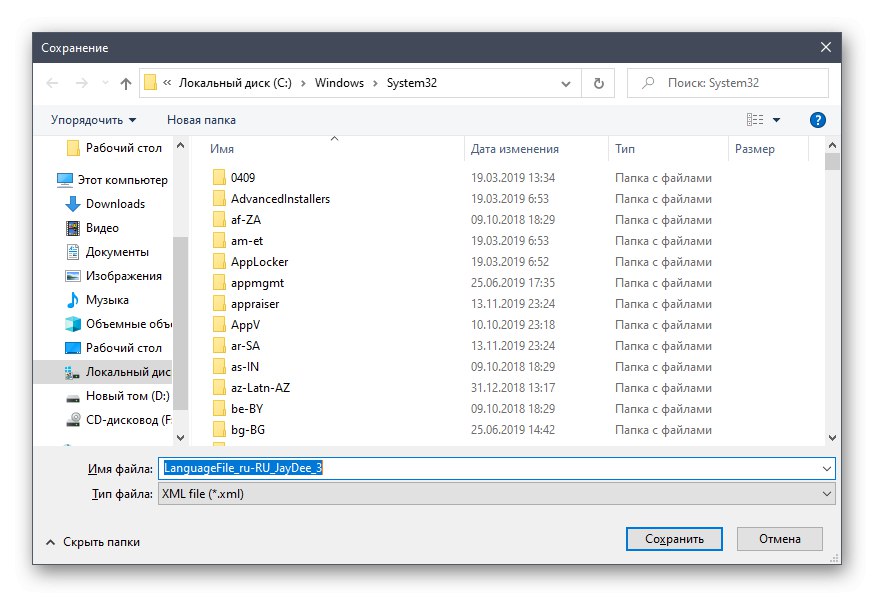Screen dimensions: 874x597
Task: Open recent locations dropdown arrow
Action: coord(105,83)
